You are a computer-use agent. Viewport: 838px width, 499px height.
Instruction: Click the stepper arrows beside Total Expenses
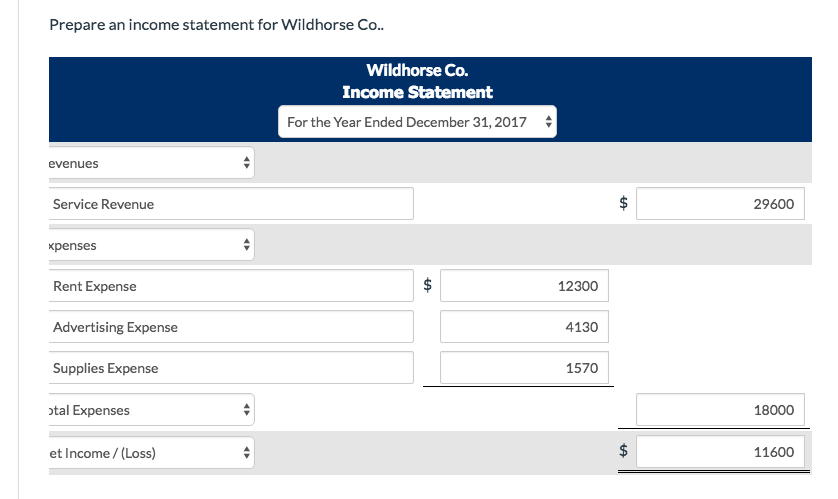(246, 410)
